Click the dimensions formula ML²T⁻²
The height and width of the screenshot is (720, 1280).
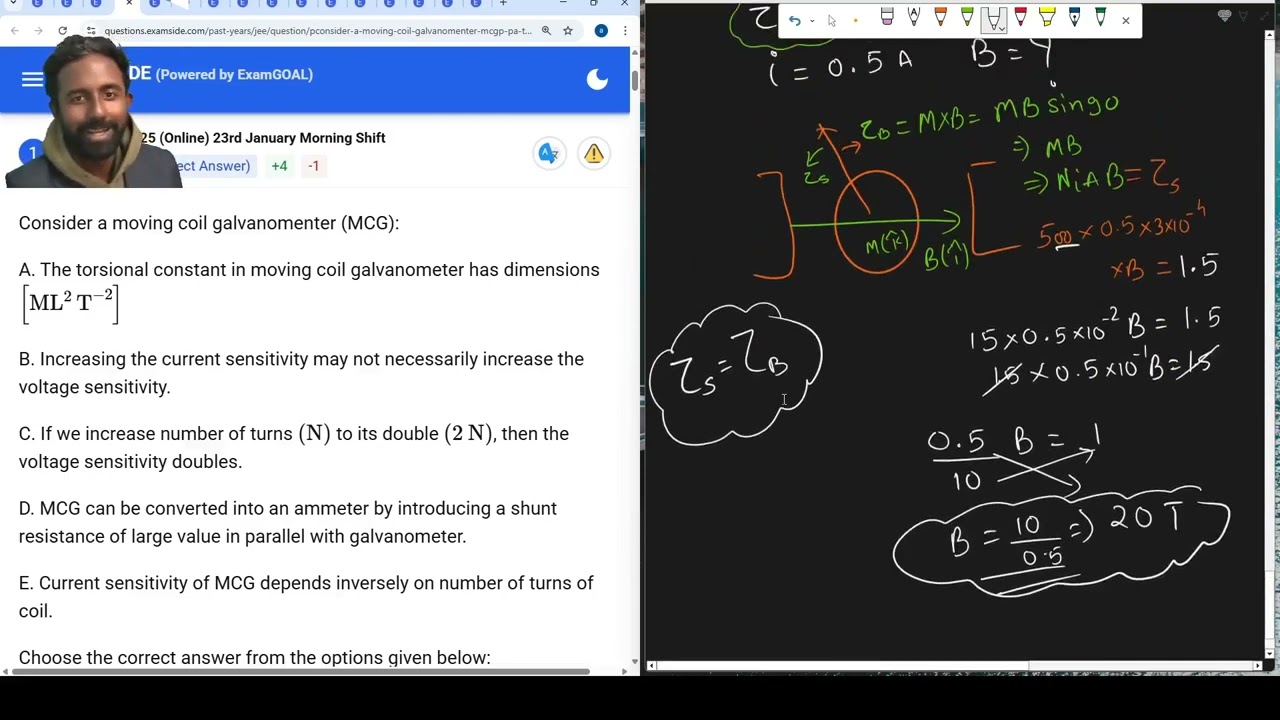point(70,304)
